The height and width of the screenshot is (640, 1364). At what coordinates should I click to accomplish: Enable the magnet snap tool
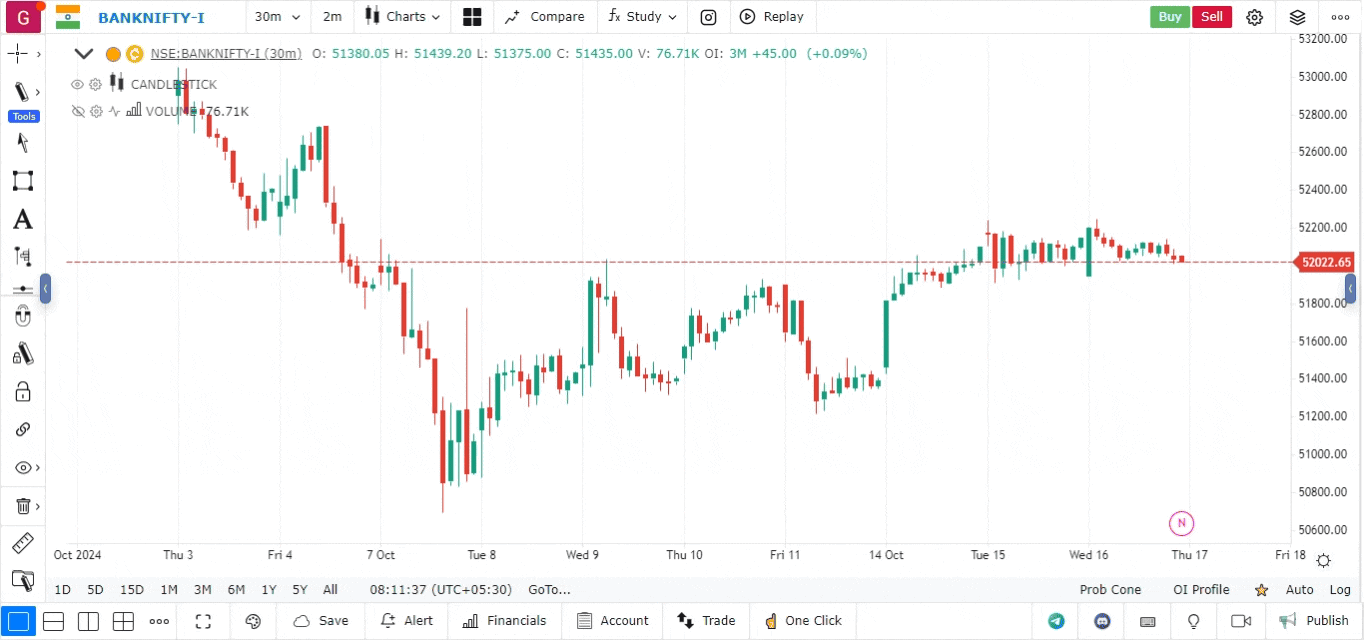pyautogui.click(x=22, y=318)
